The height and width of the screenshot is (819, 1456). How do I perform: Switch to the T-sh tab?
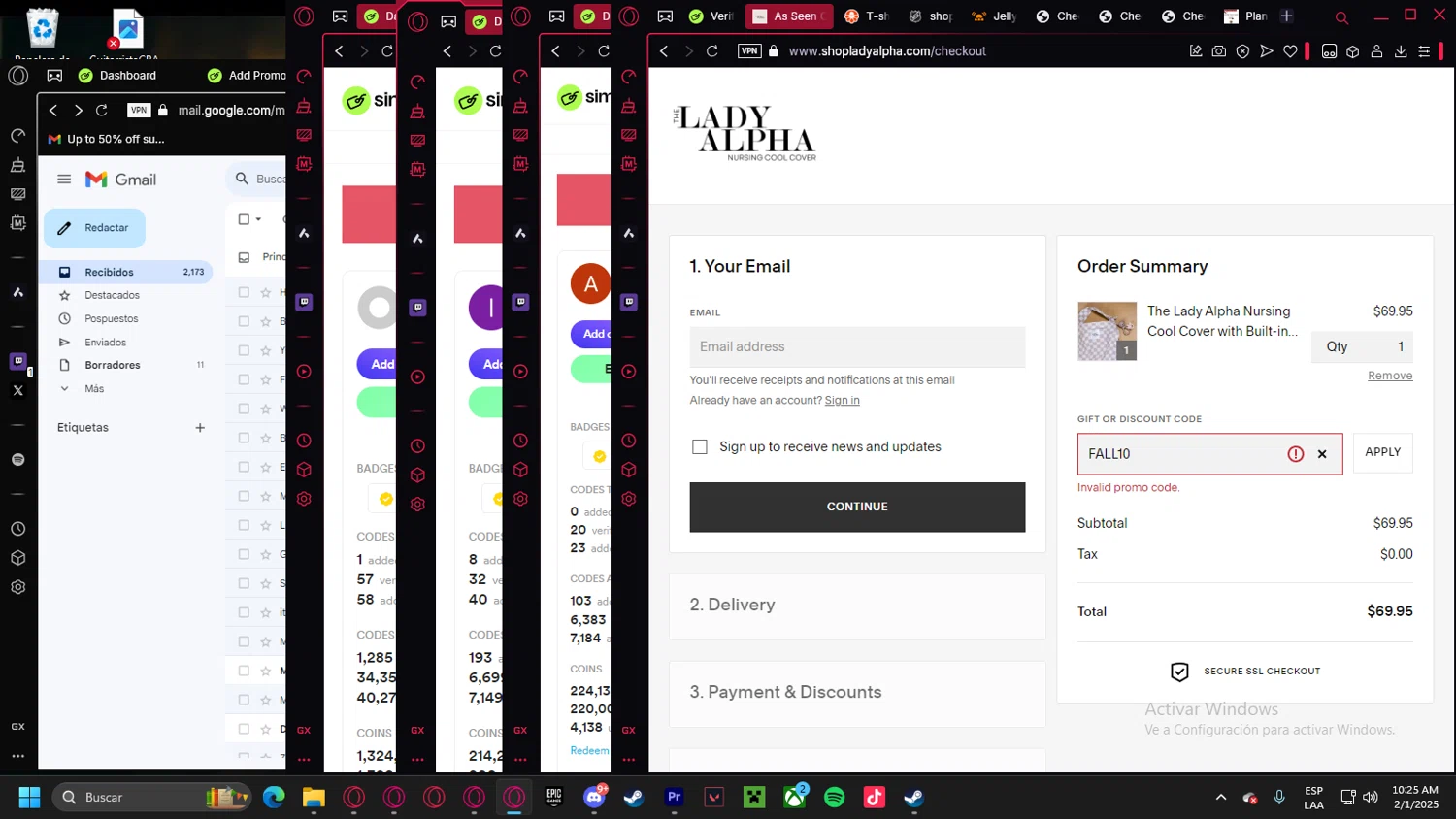[866, 16]
